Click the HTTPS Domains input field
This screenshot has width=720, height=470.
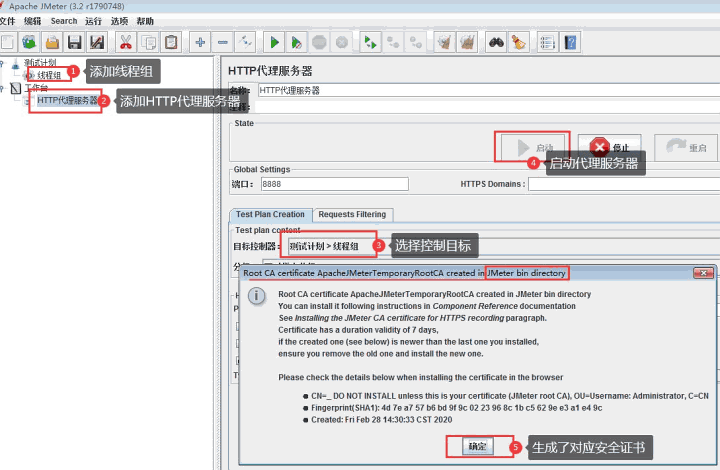point(624,184)
